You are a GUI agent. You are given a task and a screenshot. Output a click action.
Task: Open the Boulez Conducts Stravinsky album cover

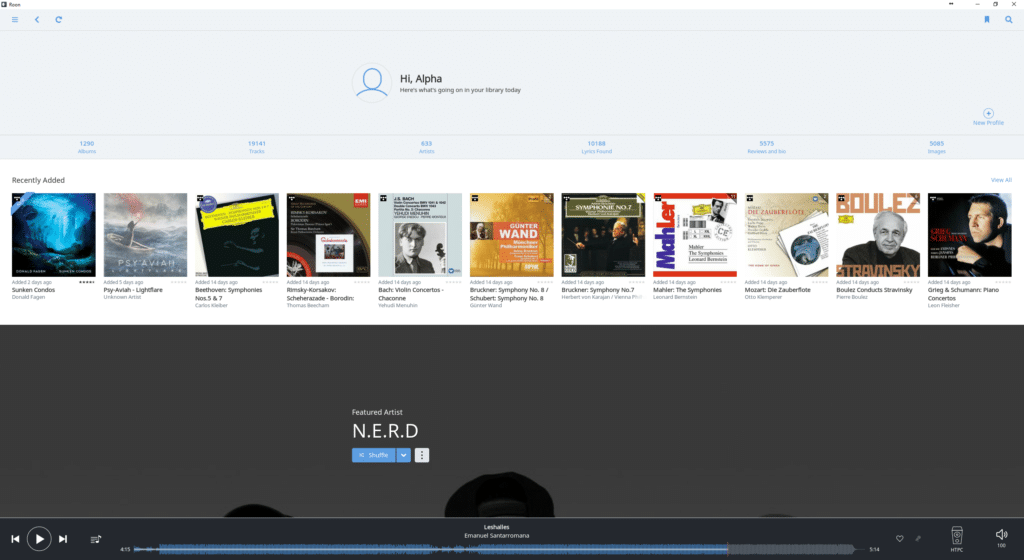pyautogui.click(x=878, y=235)
